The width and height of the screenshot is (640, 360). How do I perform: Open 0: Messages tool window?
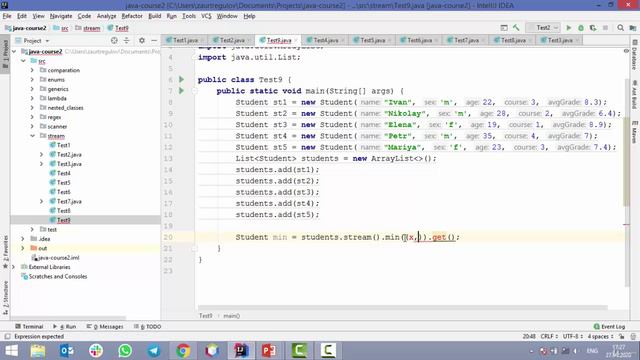[x=105, y=327]
